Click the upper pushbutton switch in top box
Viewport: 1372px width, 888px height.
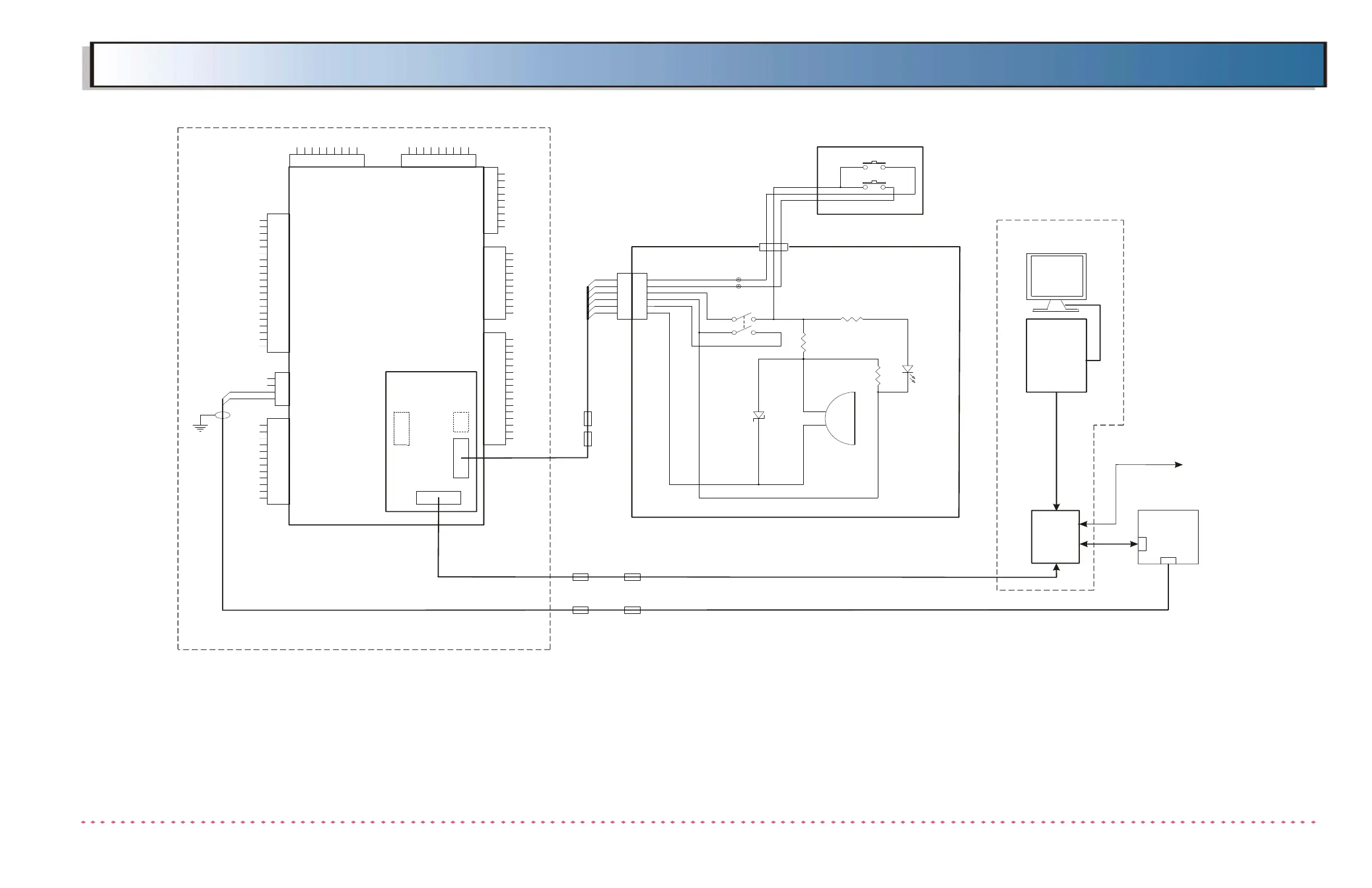874,166
